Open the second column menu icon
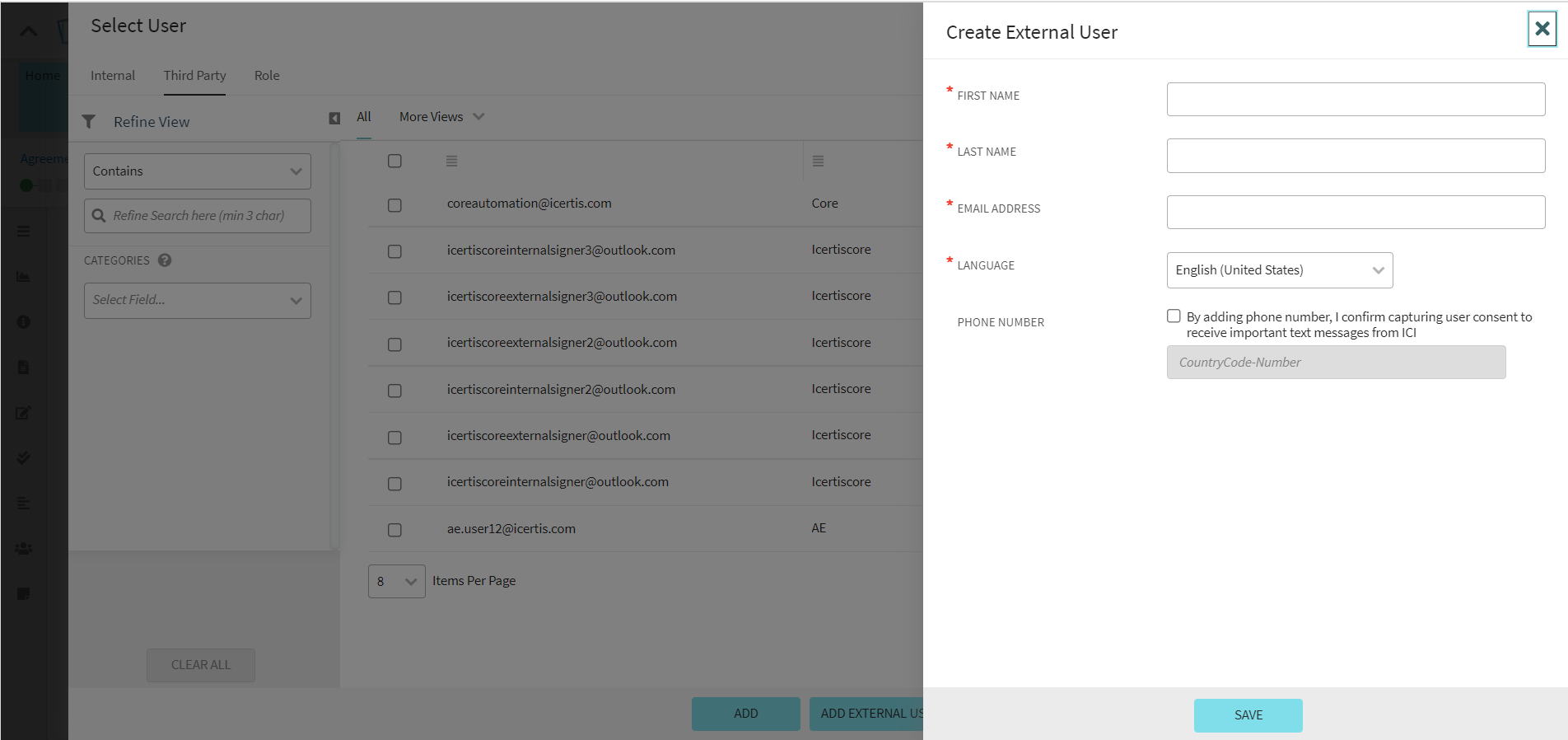This screenshot has width=1568, height=740. coord(818,162)
